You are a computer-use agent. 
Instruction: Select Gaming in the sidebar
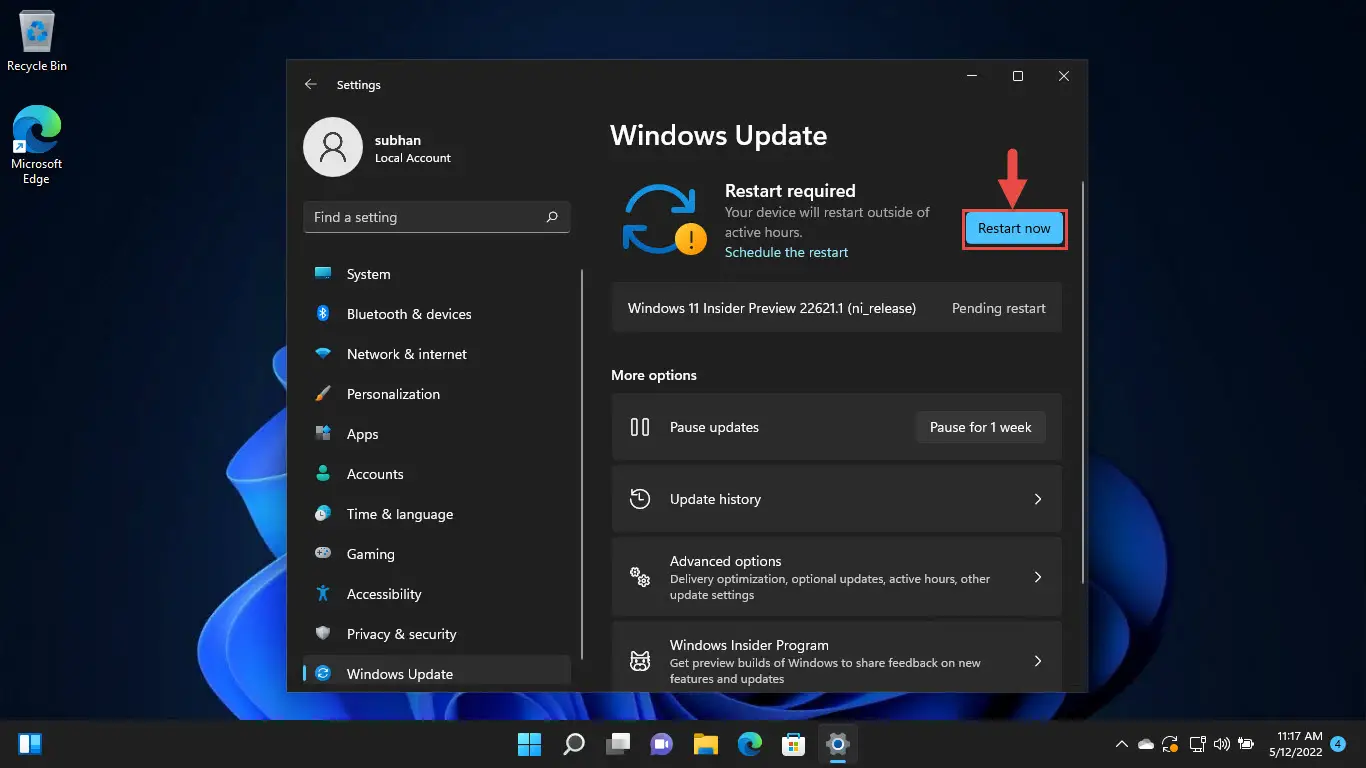[437, 554]
